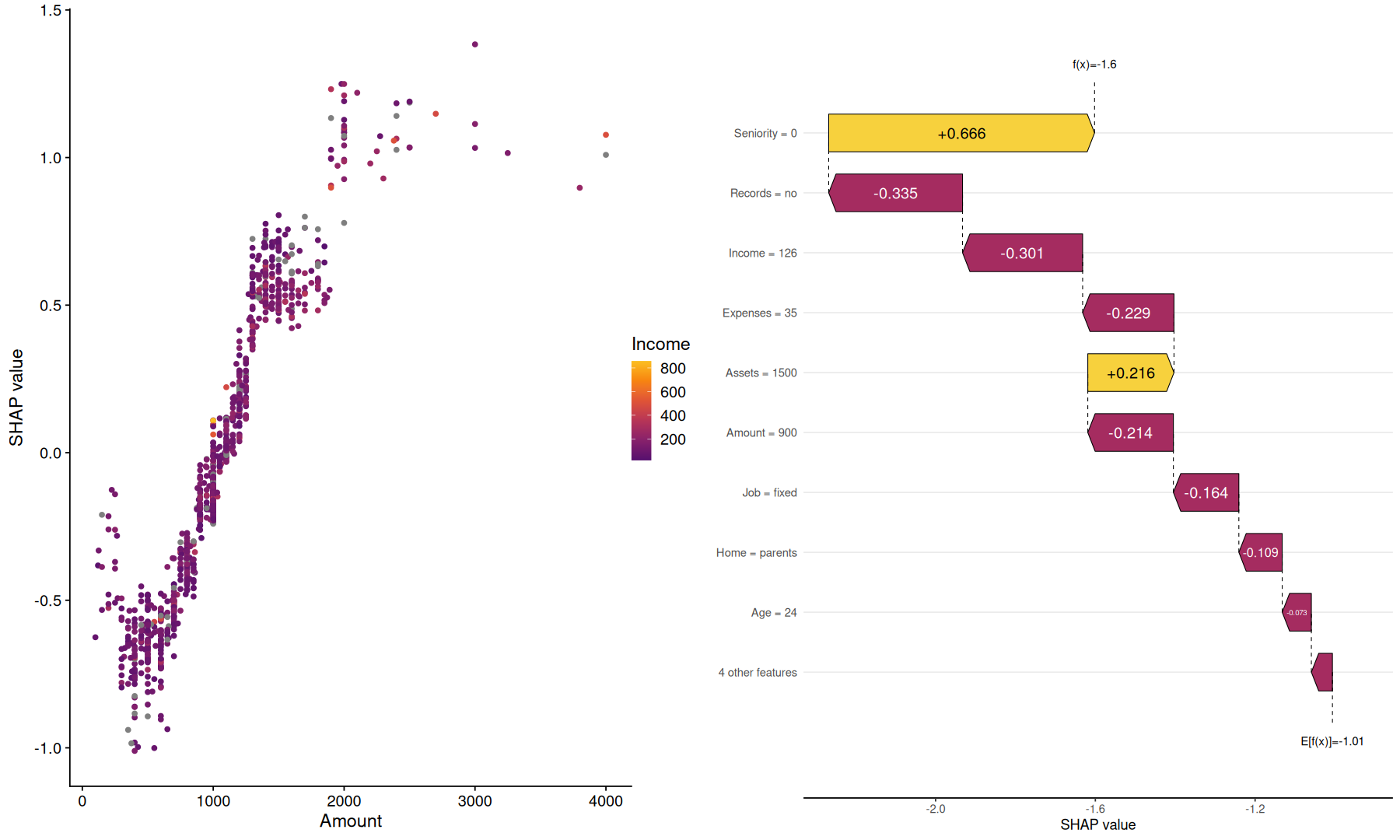This screenshot has height=840, width=1400.
Task: Click the highest scatter point near Amount 3000
Action: point(475,44)
